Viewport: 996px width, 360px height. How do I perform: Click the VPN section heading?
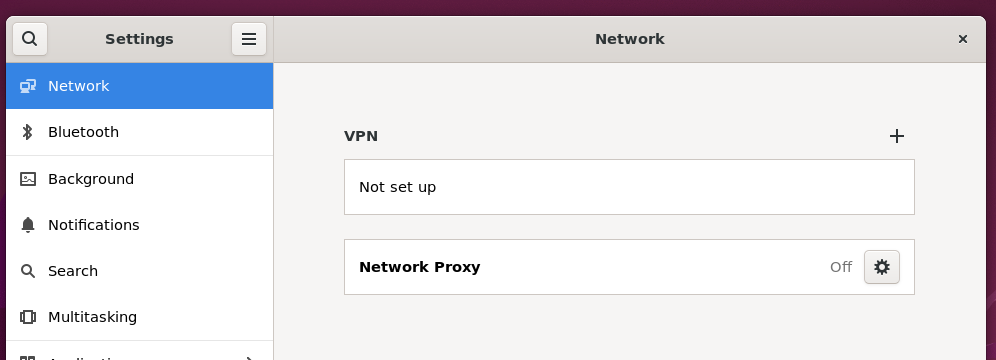point(361,136)
